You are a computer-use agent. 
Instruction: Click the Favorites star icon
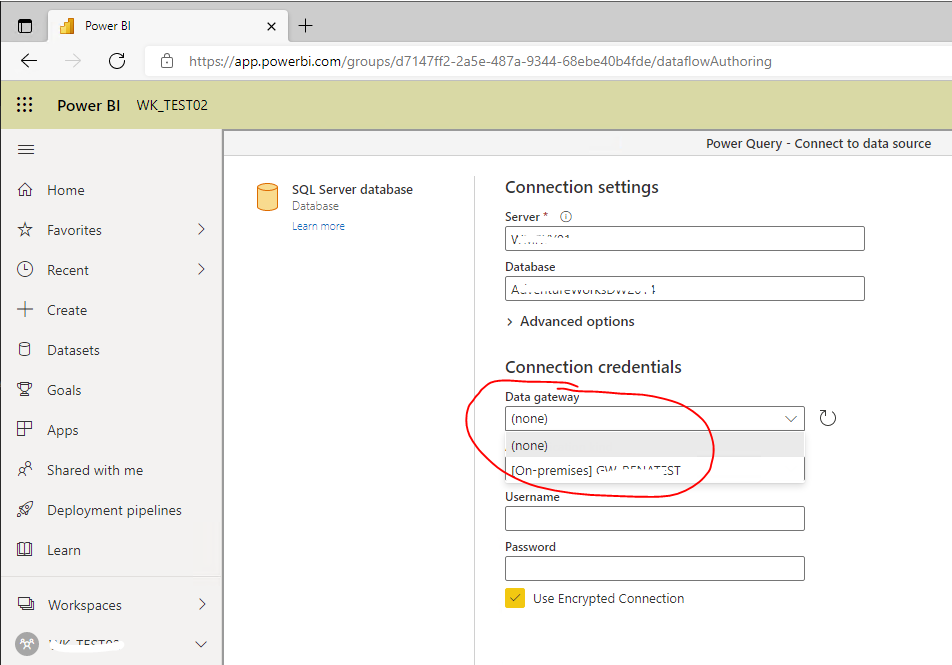click(x=25, y=230)
